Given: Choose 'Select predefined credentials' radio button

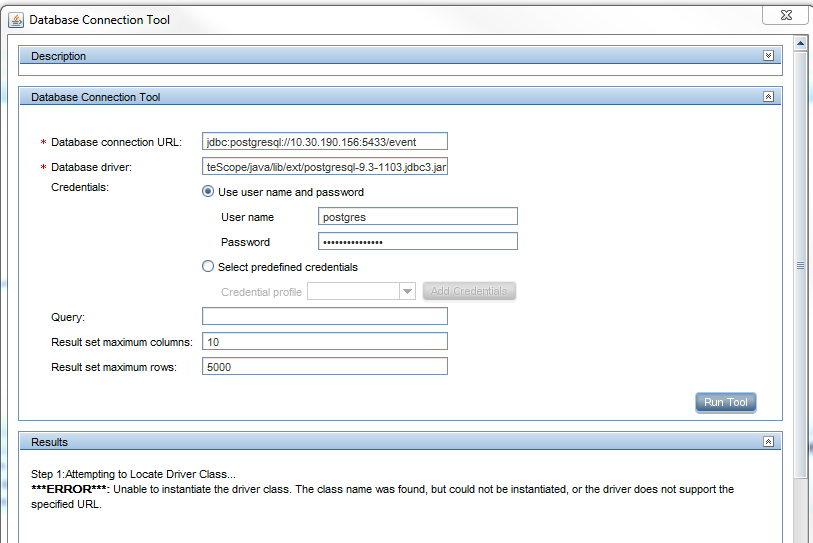Looking at the screenshot, I should coord(208,267).
